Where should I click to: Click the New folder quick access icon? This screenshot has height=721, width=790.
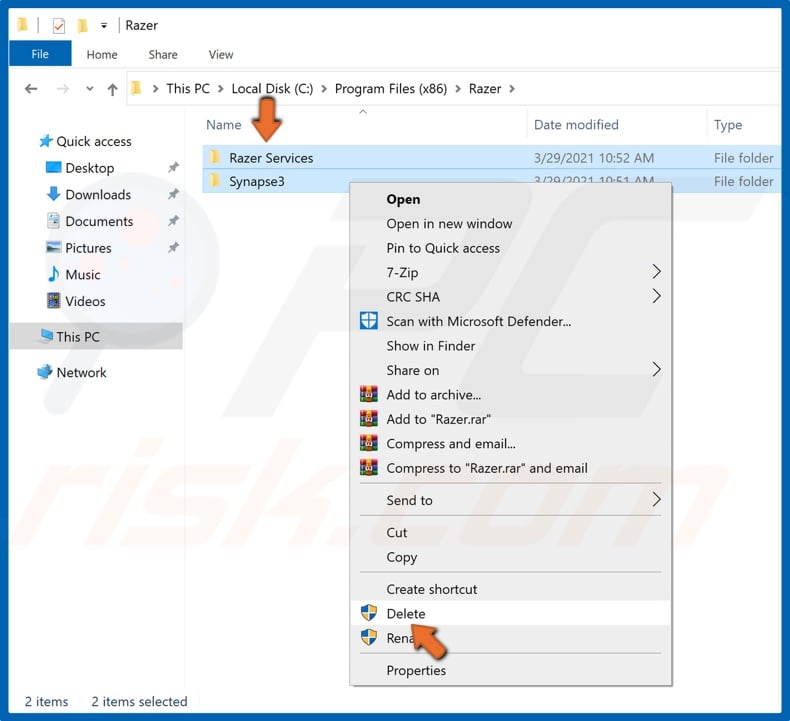pyautogui.click(x=82, y=25)
